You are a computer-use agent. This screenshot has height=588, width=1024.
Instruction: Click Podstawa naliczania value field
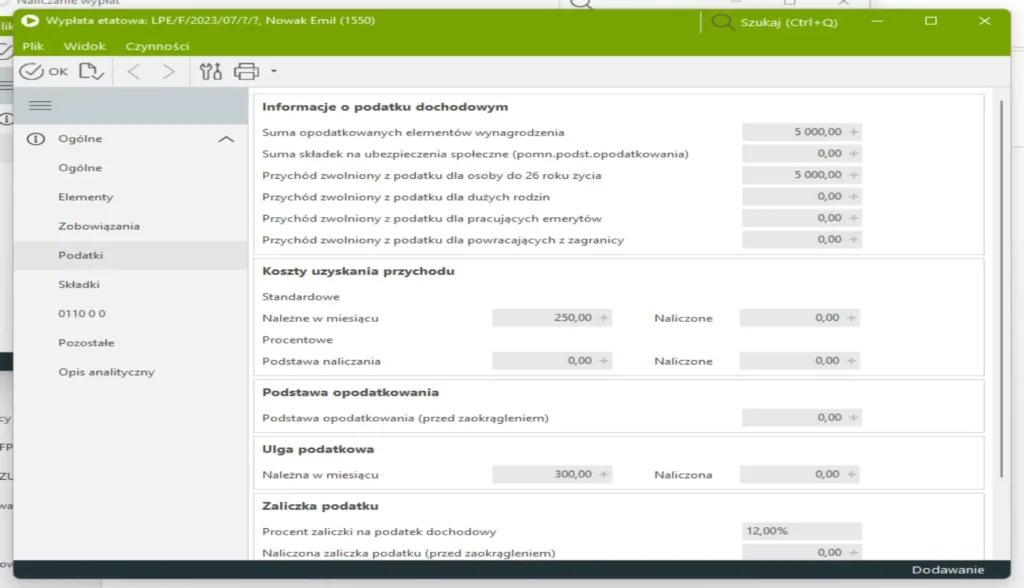pyautogui.click(x=552, y=361)
